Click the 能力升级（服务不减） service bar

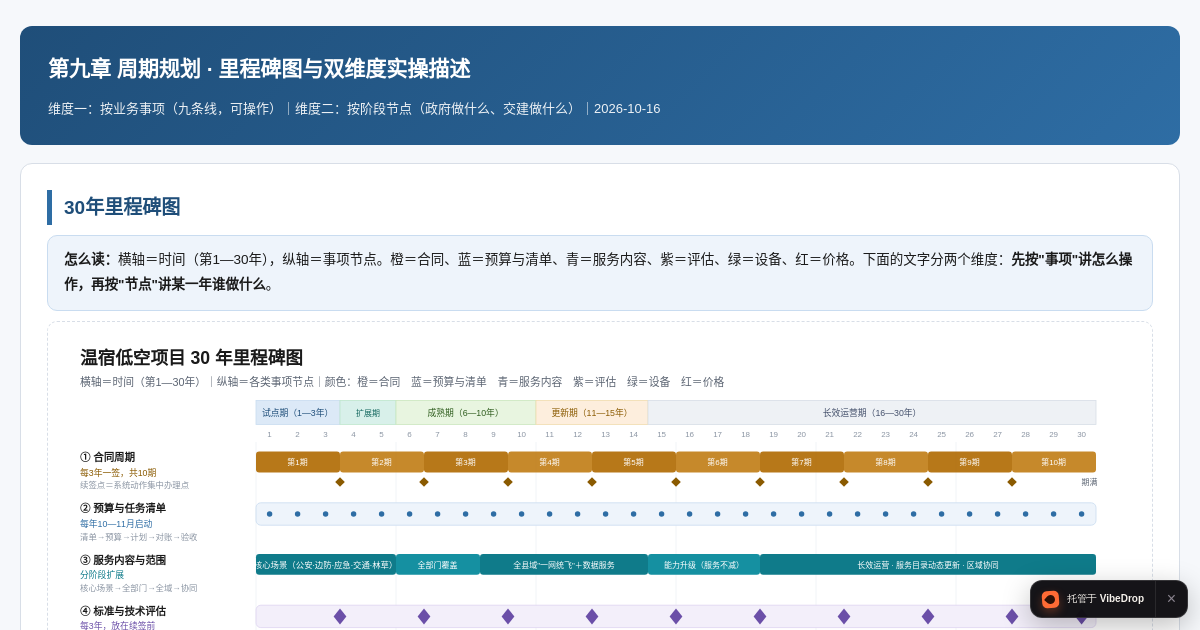point(704,565)
